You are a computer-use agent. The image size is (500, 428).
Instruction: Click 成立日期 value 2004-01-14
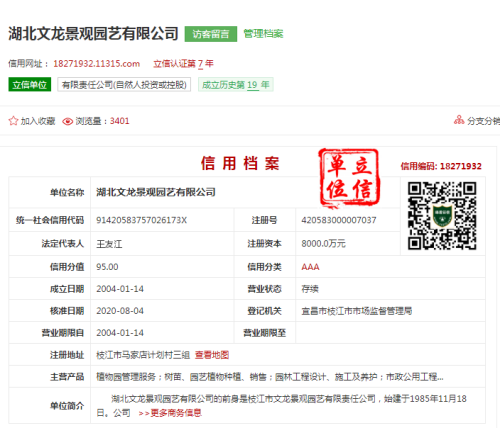coord(120,289)
